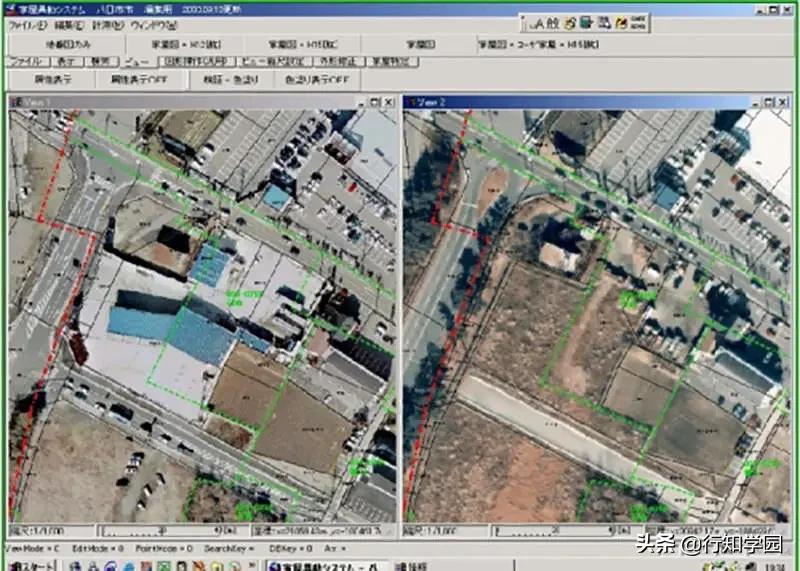This screenshot has width=800, height=571.
Task: Open the ファイル(F) menu
Action: [x=28, y=26]
